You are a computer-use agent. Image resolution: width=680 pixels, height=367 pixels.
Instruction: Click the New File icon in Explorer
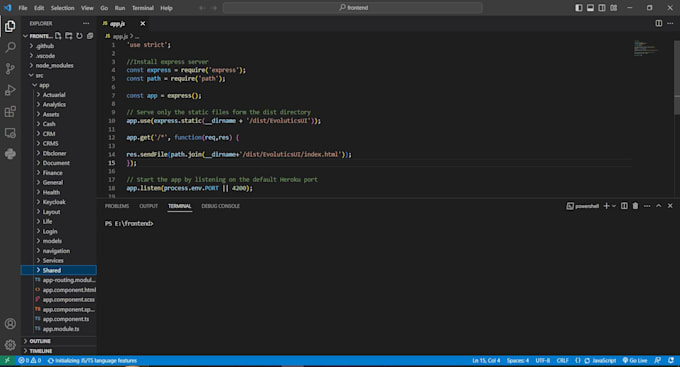[x=58, y=36]
